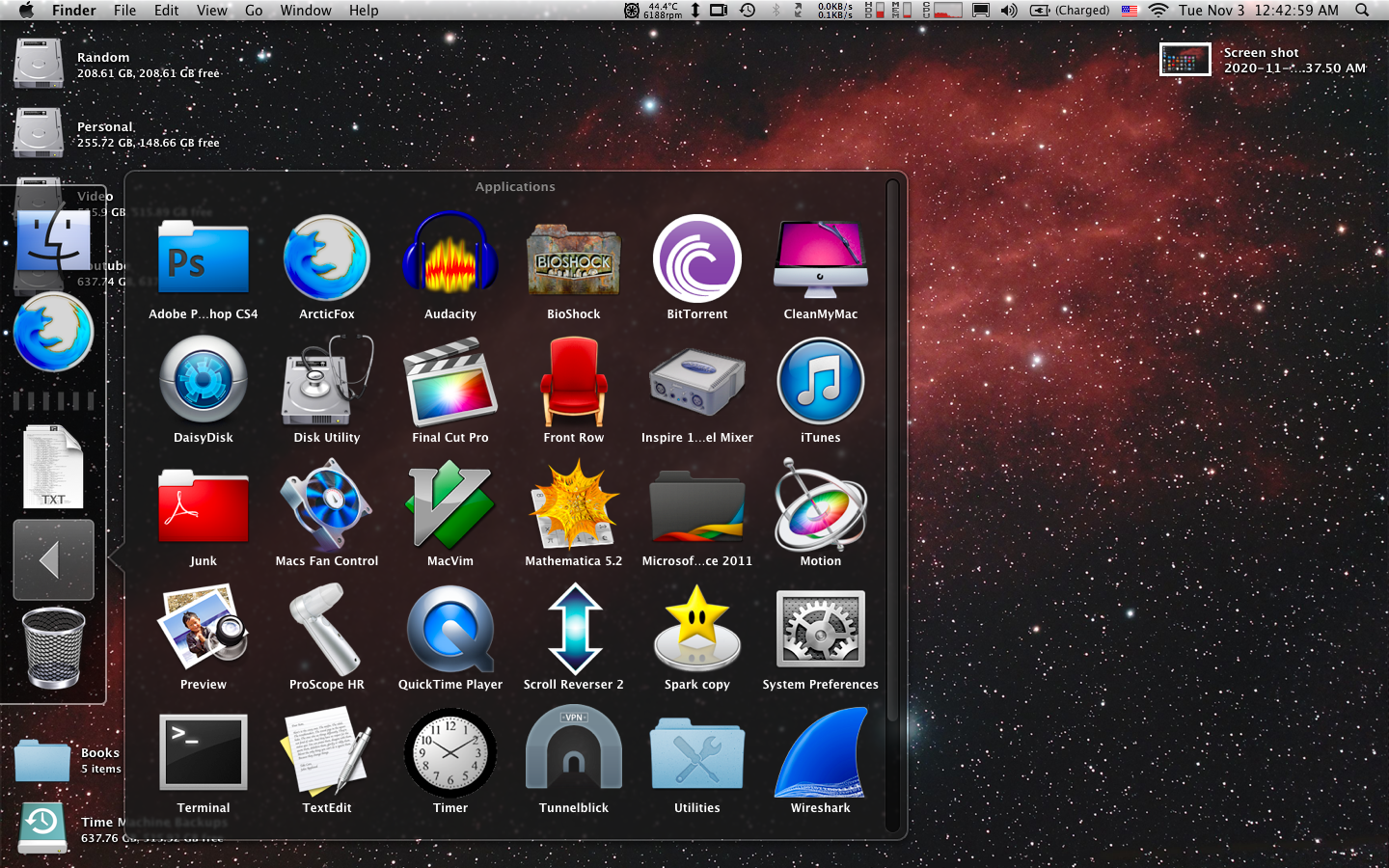Screen dimensions: 1389x868
Task: Select the Random drive on desktop
Action: pos(39,64)
